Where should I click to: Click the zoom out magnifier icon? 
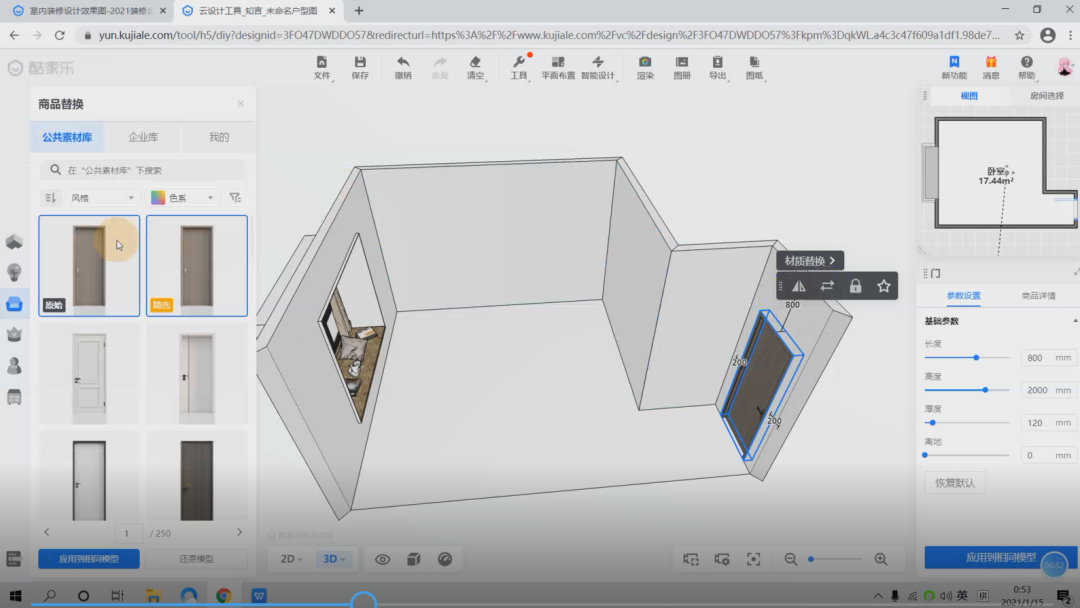[x=791, y=559]
